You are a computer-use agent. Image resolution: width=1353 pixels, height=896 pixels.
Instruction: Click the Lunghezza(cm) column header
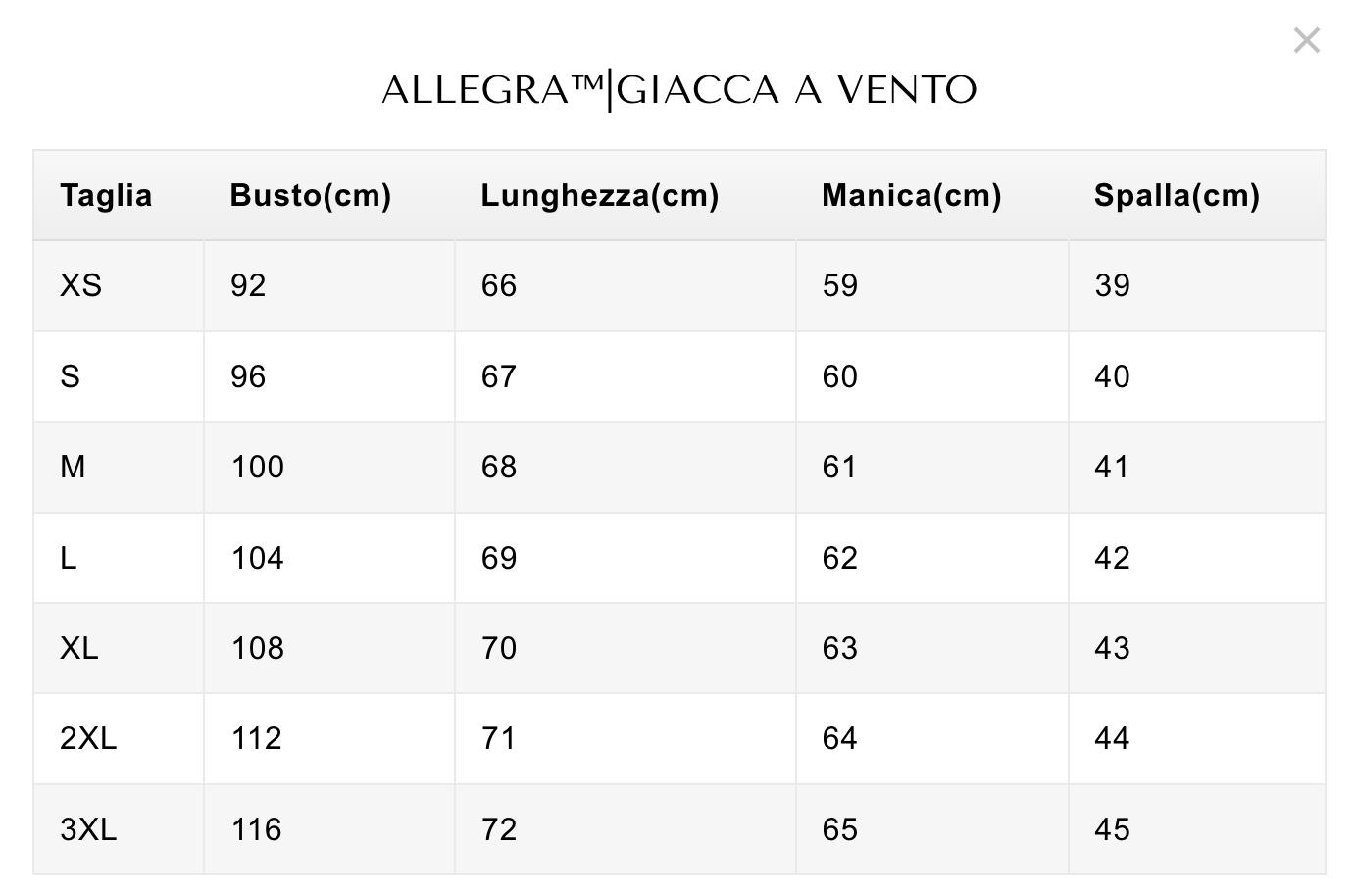[x=599, y=195]
